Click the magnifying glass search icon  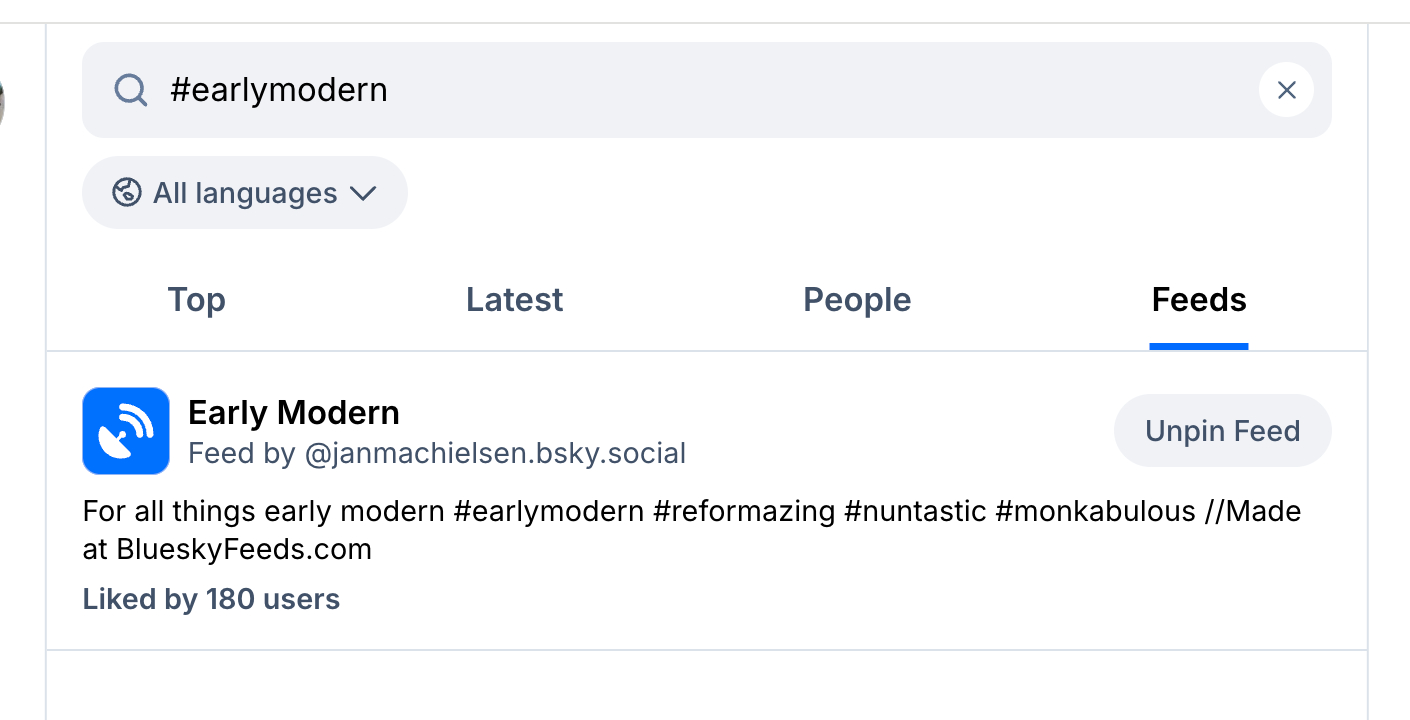click(131, 90)
